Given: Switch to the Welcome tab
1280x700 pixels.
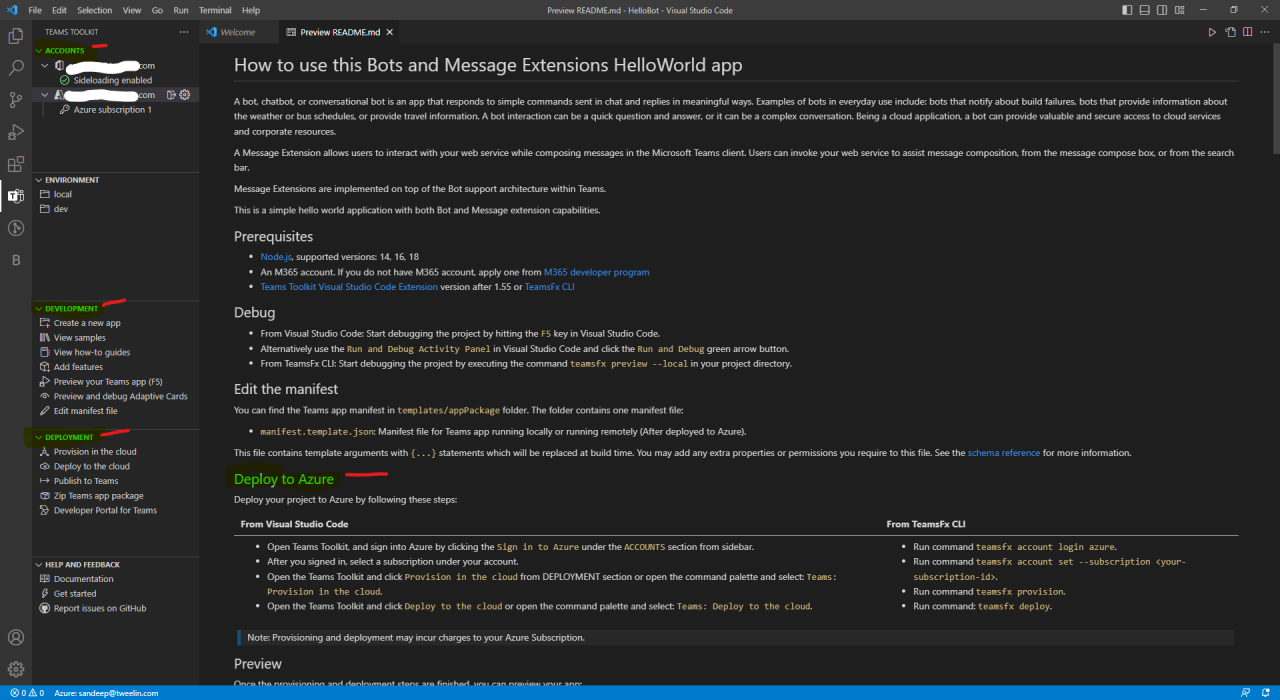Looking at the screenshot, I should (x=238, y=31).
